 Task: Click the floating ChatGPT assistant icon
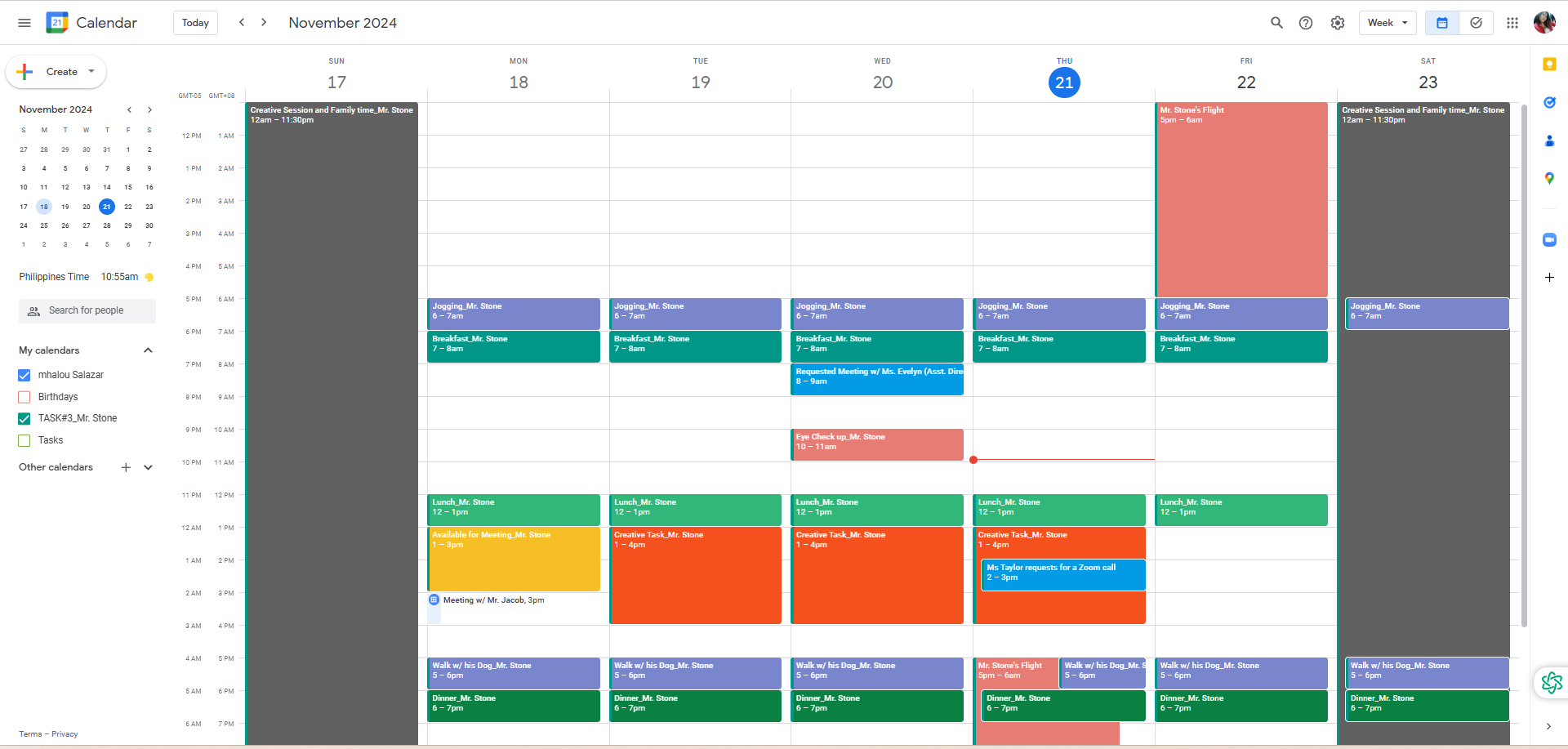point(1551,682)
